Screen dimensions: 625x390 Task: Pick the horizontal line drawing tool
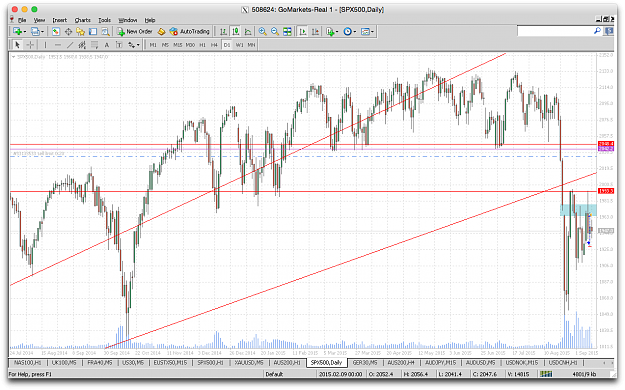(x=57, y=45)
